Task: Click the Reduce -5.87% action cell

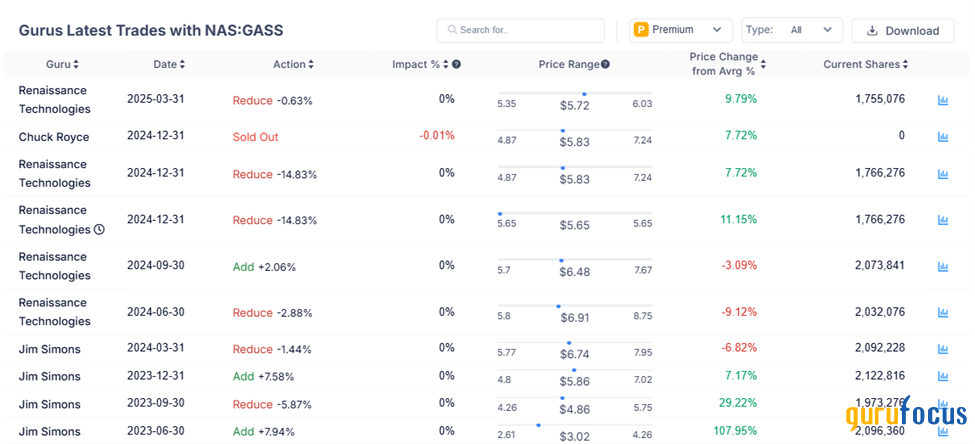Action: coord(272,404)
